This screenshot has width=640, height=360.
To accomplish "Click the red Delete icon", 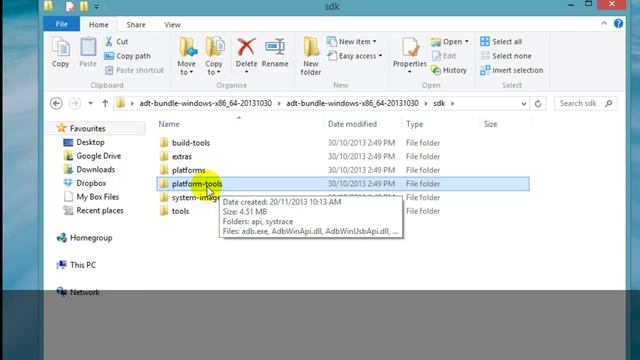I will point(246,48).
